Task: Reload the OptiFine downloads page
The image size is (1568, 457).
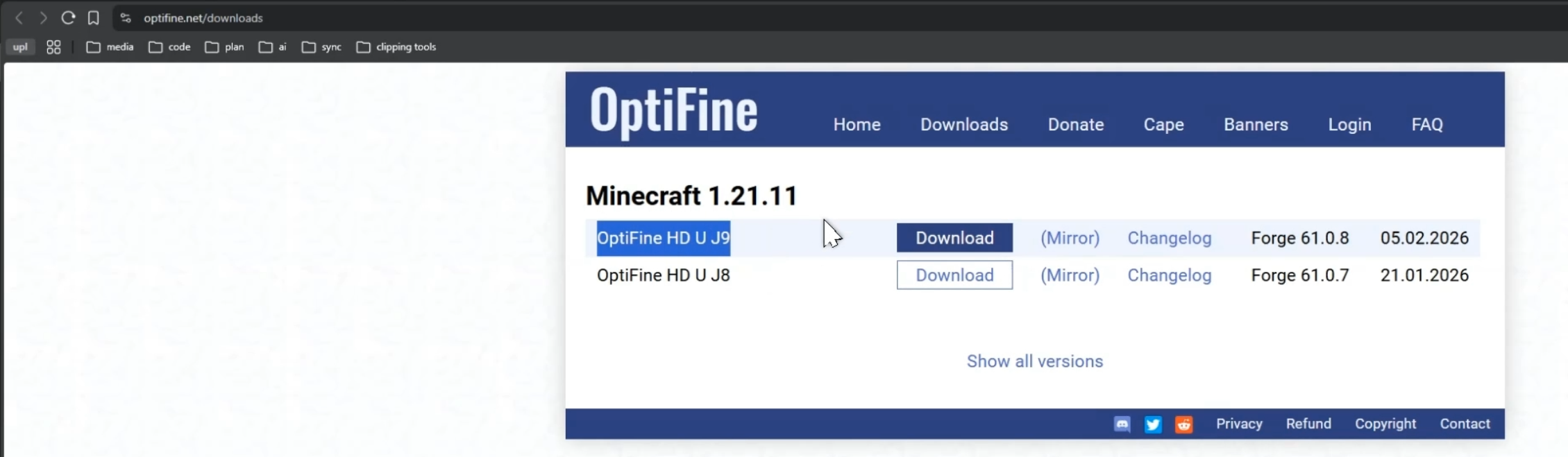Action: click(x=68, y=18)
